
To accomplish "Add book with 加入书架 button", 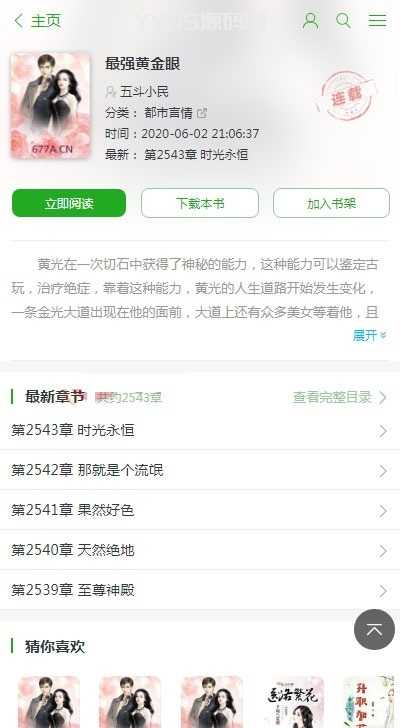I will [331, 203].
